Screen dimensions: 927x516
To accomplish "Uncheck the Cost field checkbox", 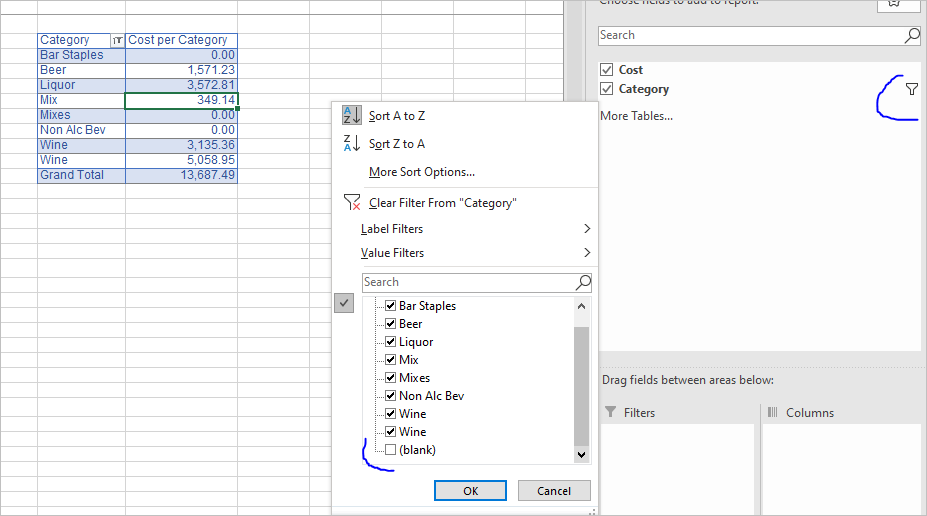I will [x=607, y=70].
